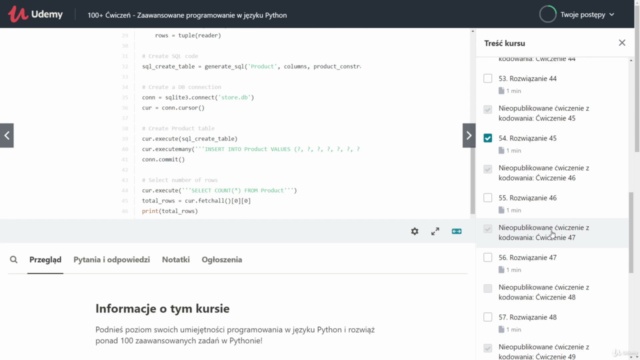Image resolution: width=640 pixels, height=360 pixels.
Task: Open lecture 53. Rozwiązanie 44
Action: 527,78
